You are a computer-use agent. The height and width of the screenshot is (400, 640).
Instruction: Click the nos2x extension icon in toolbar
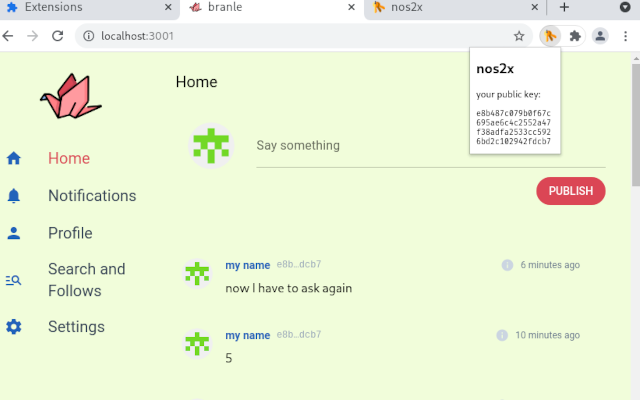coord(550,36)
